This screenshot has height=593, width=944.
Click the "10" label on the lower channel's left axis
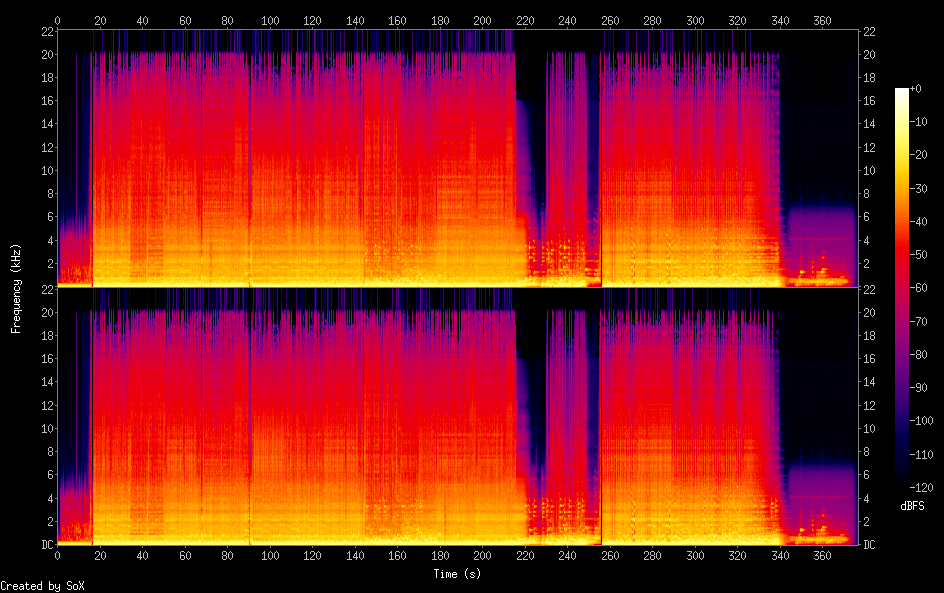[x=47, y=429]
